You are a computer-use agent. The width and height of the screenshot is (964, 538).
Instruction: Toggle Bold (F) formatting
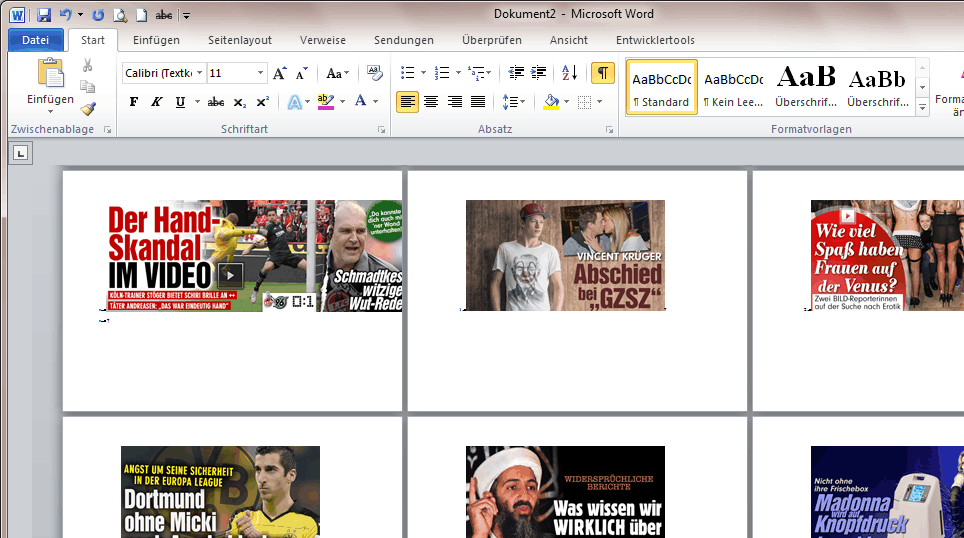133,102
